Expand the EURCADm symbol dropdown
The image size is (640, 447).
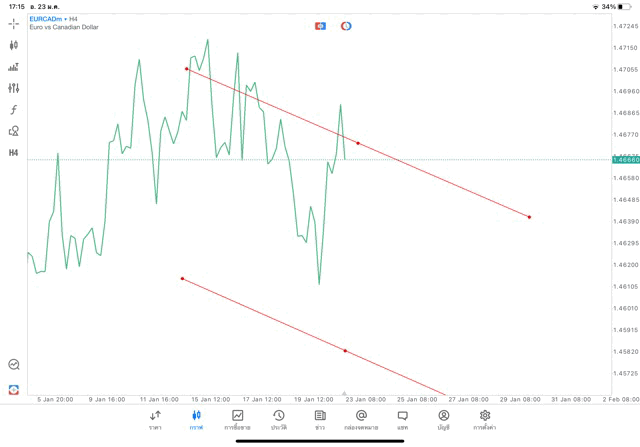[54, 19]
